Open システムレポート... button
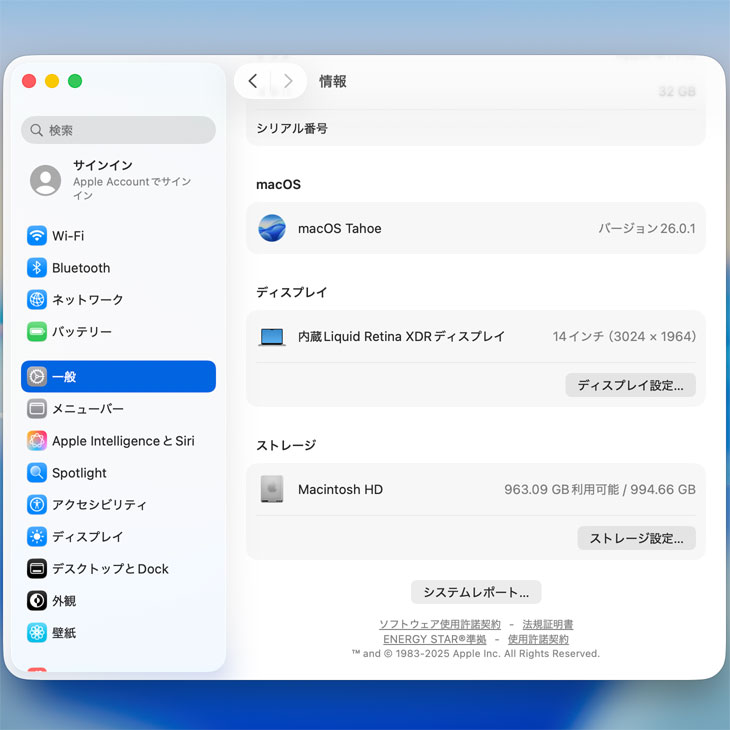730x730 pixels. point(476,592)
